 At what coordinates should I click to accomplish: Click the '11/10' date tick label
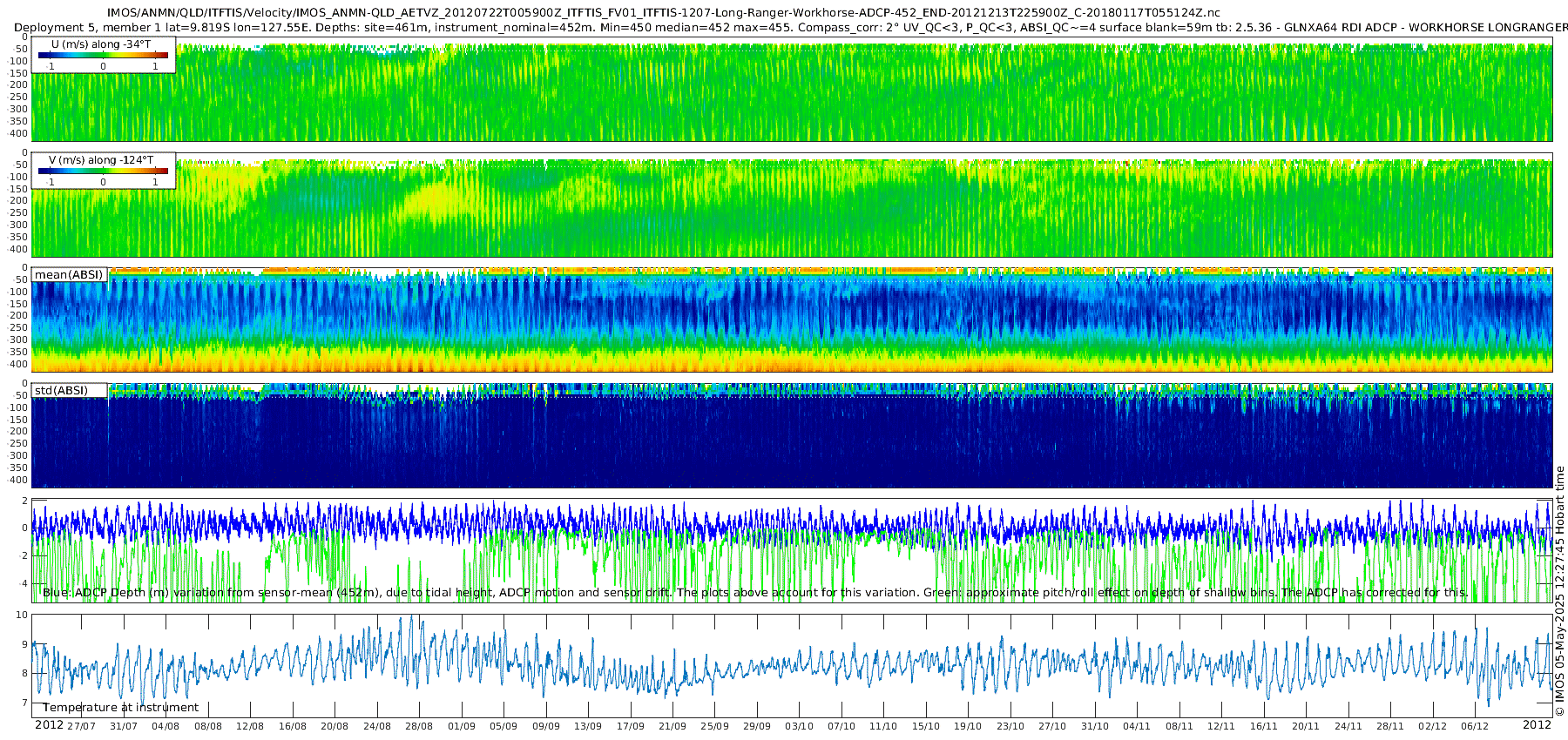click(883, 726)
